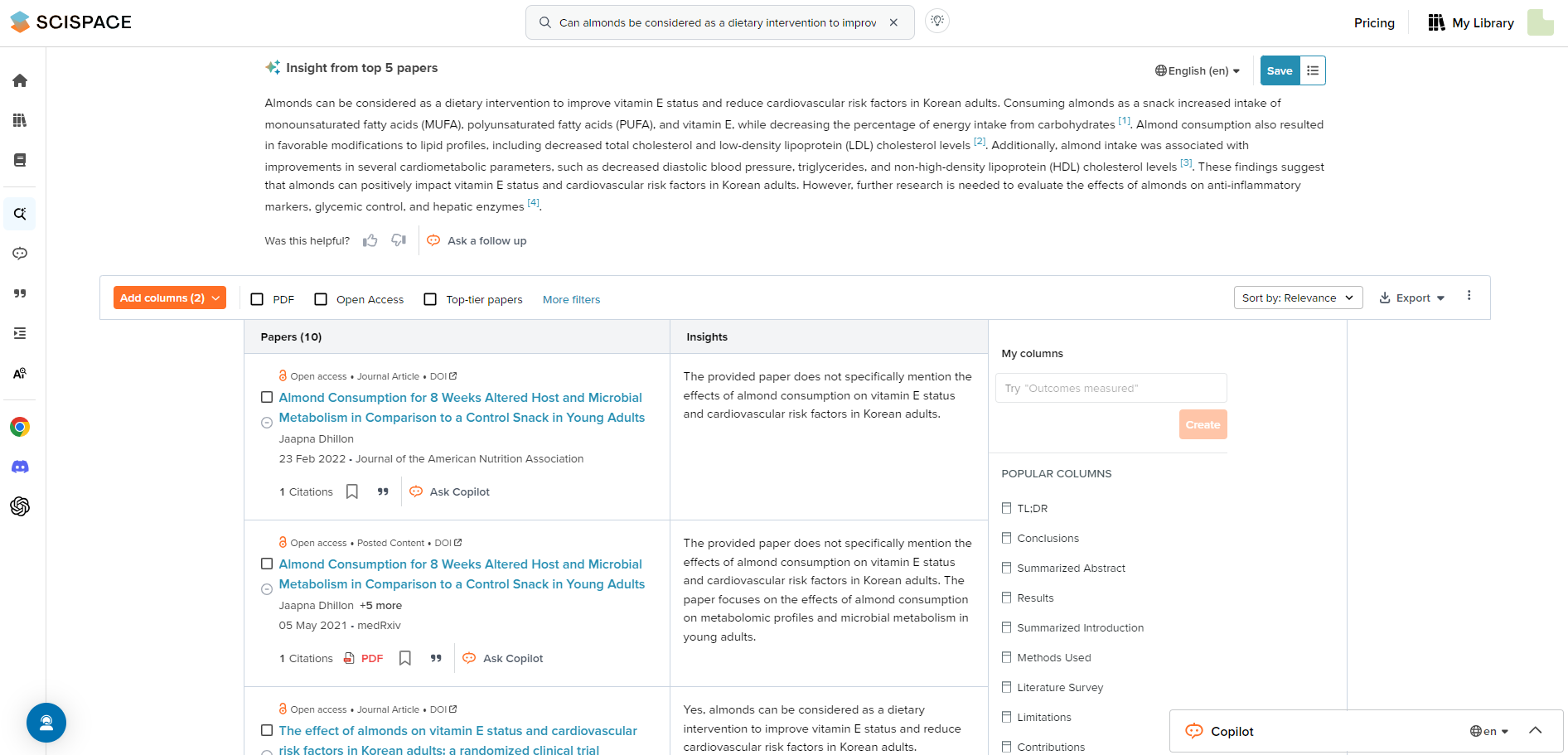
Task: Open the support chat bubble button
Action: coord(46,723)
